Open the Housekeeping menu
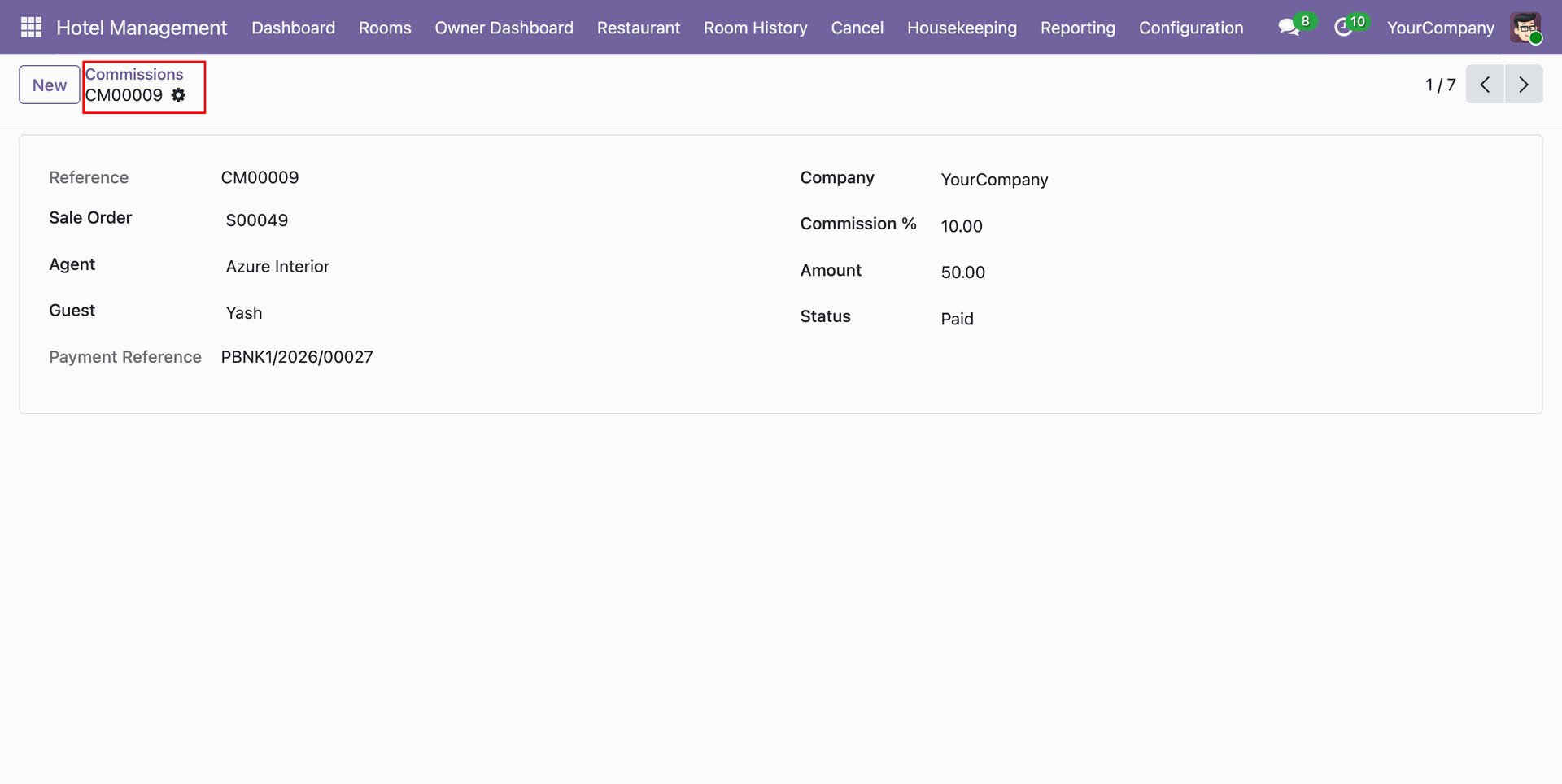This screenshot has width=1562, height=784. [x=962, y=28]
